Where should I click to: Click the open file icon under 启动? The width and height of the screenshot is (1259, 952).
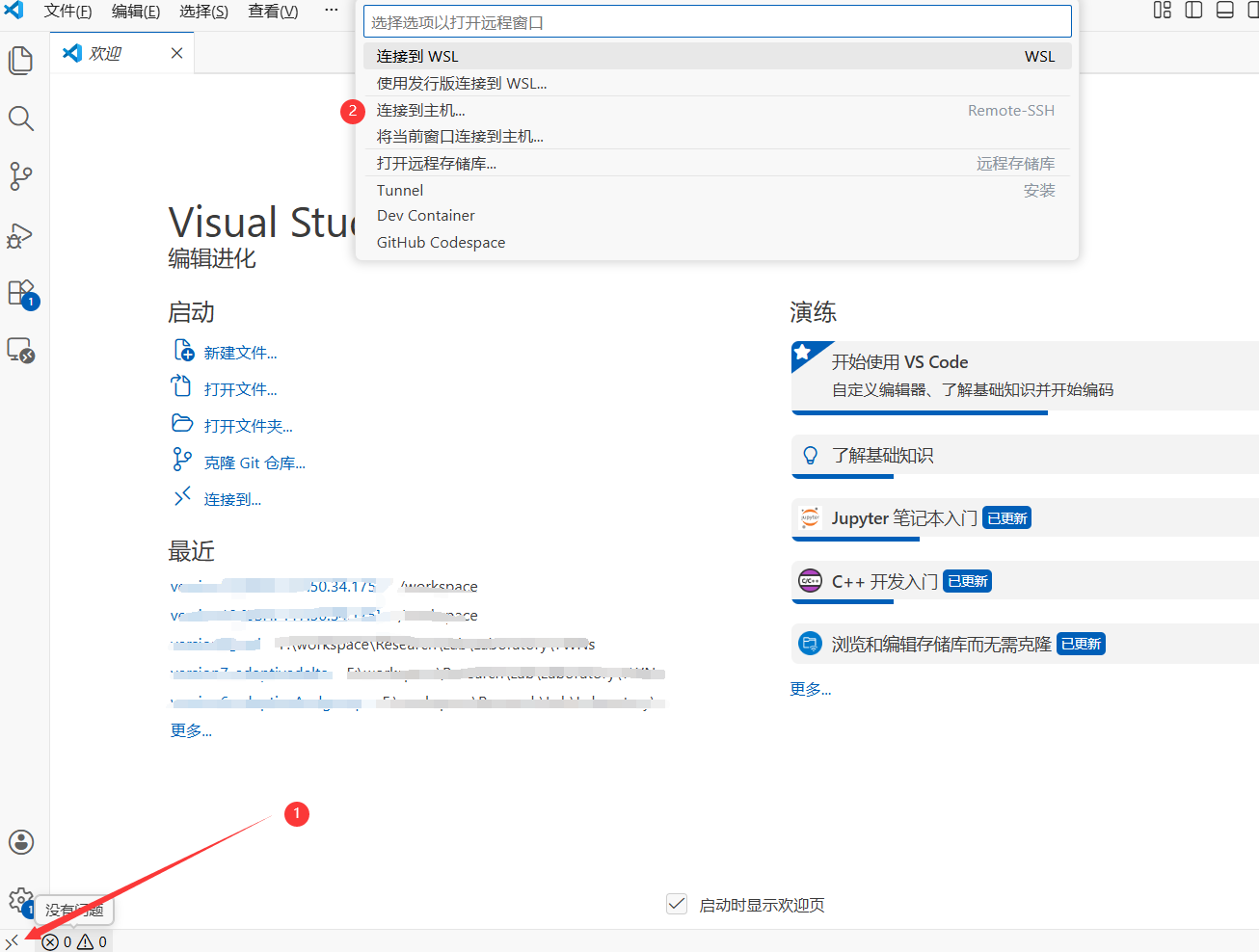pos(181,387)
